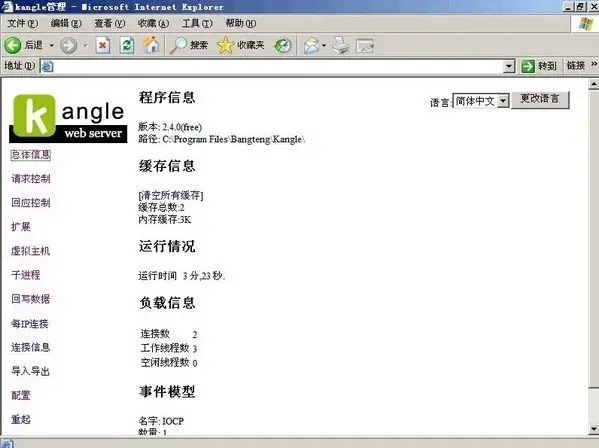Open the 查看(V) menu
The width and height of the screenshot is (599, 448).
[x=110, y=24]
